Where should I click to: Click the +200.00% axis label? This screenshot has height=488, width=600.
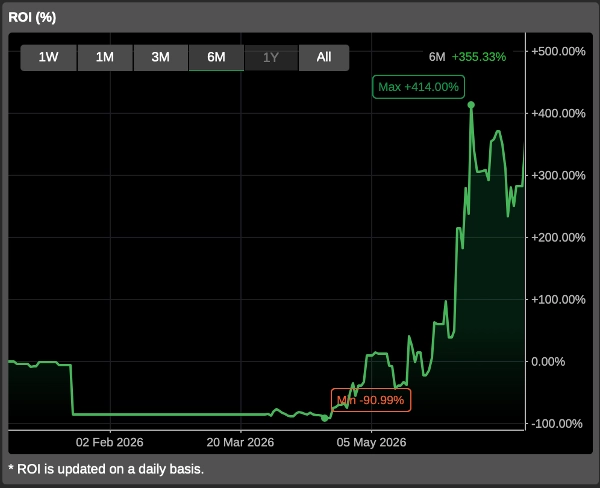click(558, 237)
